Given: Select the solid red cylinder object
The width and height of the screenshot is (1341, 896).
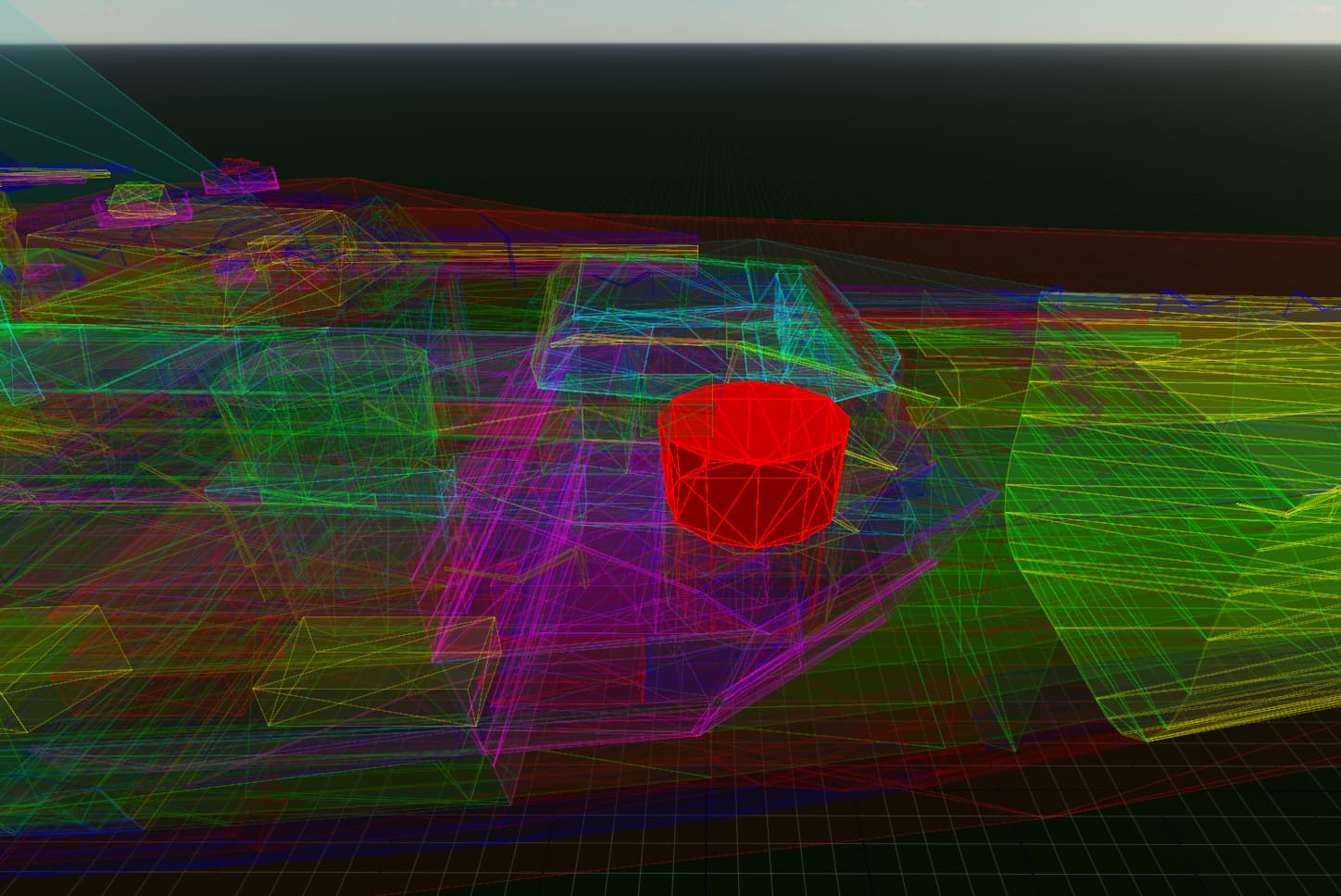Looking at the screenshot, I should pyautogui.click(x=754, y=465).
